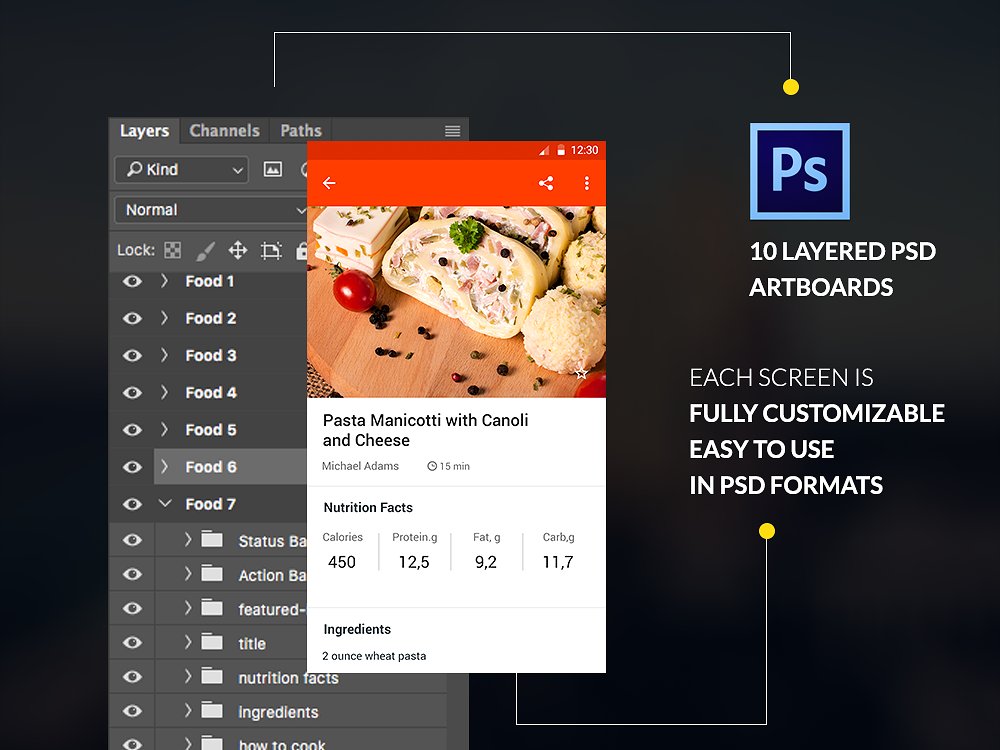Click the Photoshop Ps logo
The image size is (1000, 750).
pos(800,171)
